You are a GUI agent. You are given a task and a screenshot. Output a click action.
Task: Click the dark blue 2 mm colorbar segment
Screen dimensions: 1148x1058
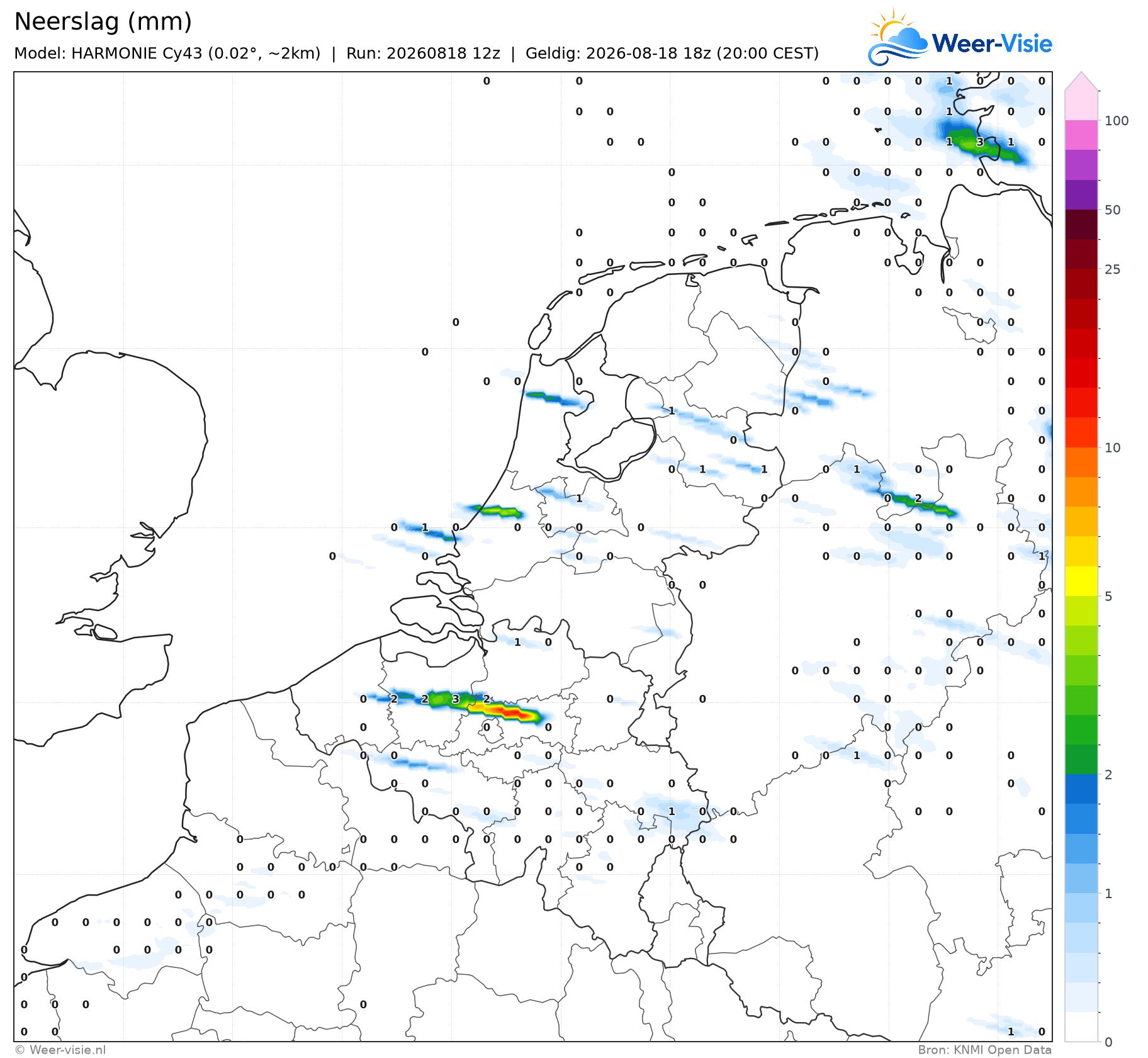[x=1081, y=789]
